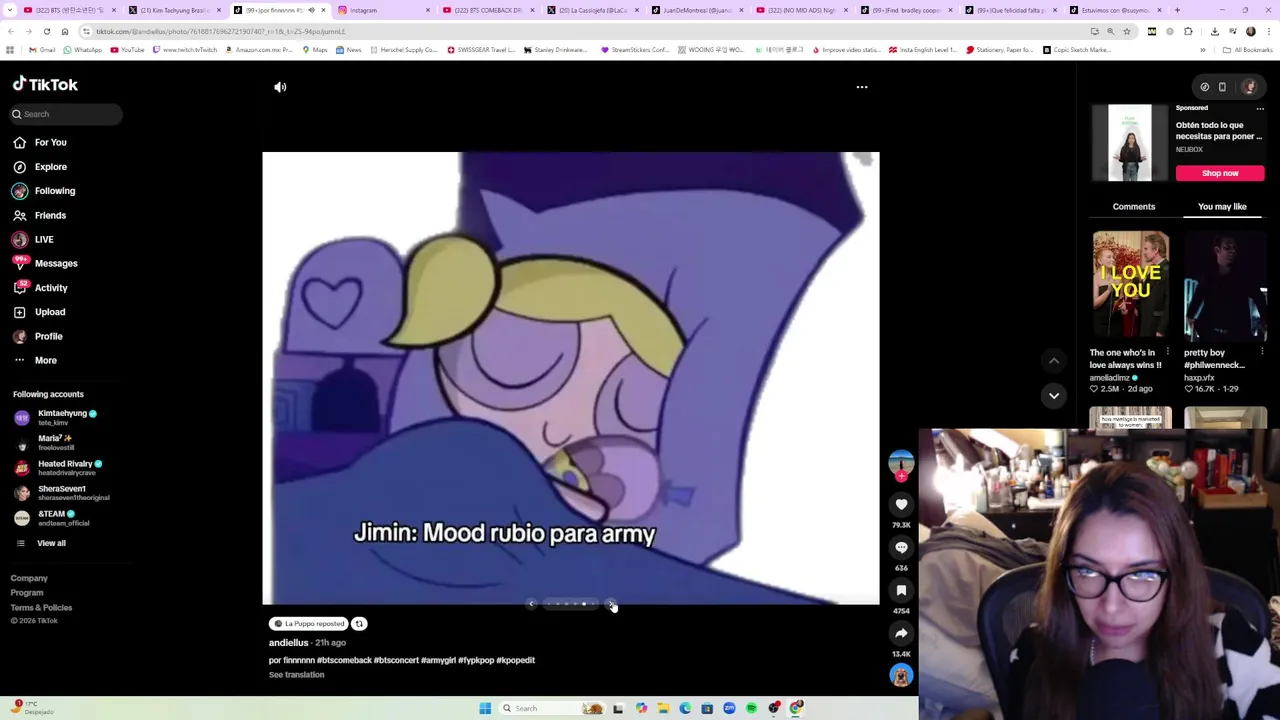Open the Activity notifications

(41, 288)
